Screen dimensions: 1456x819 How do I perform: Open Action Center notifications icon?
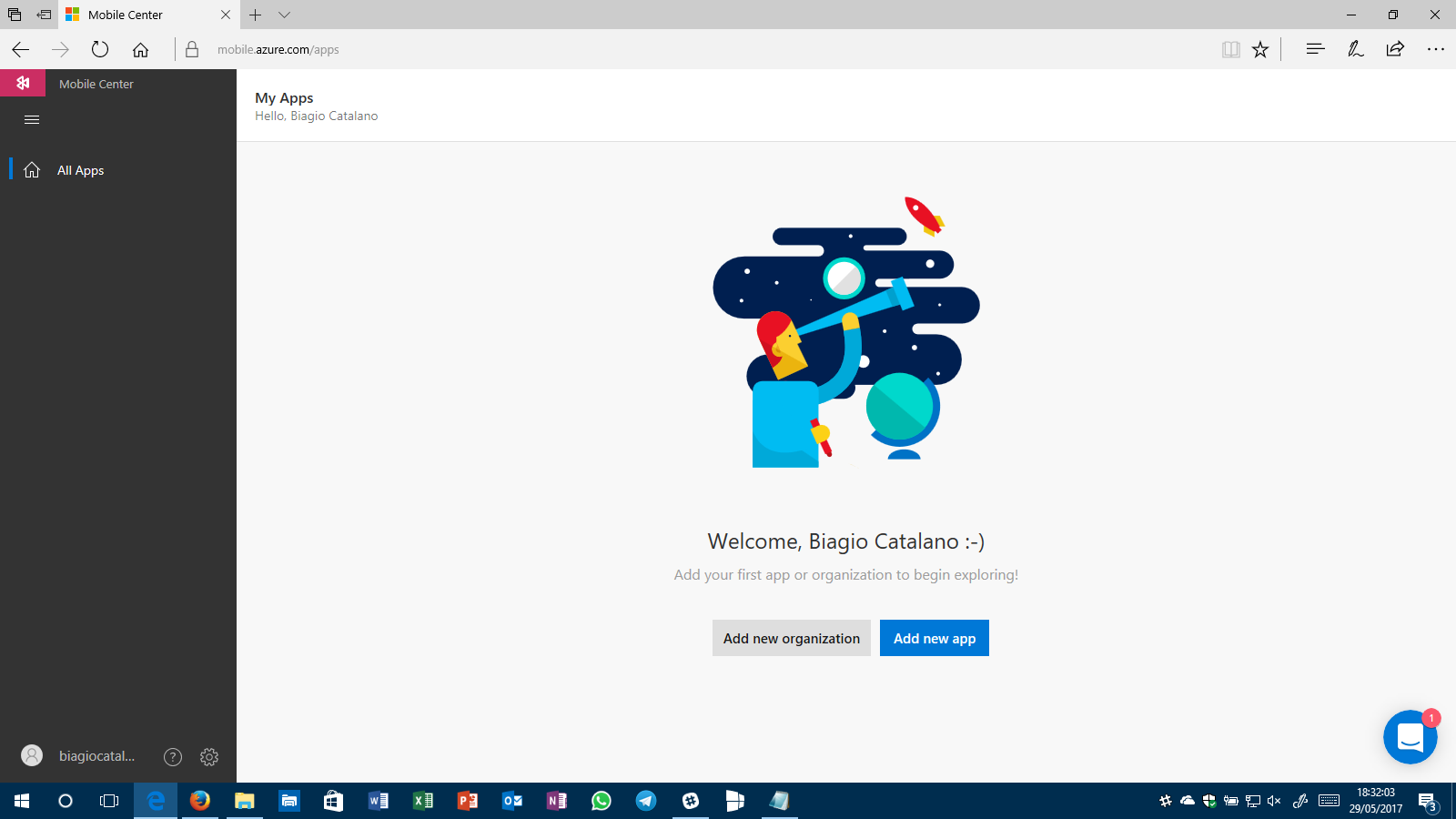click(1428, 802)
